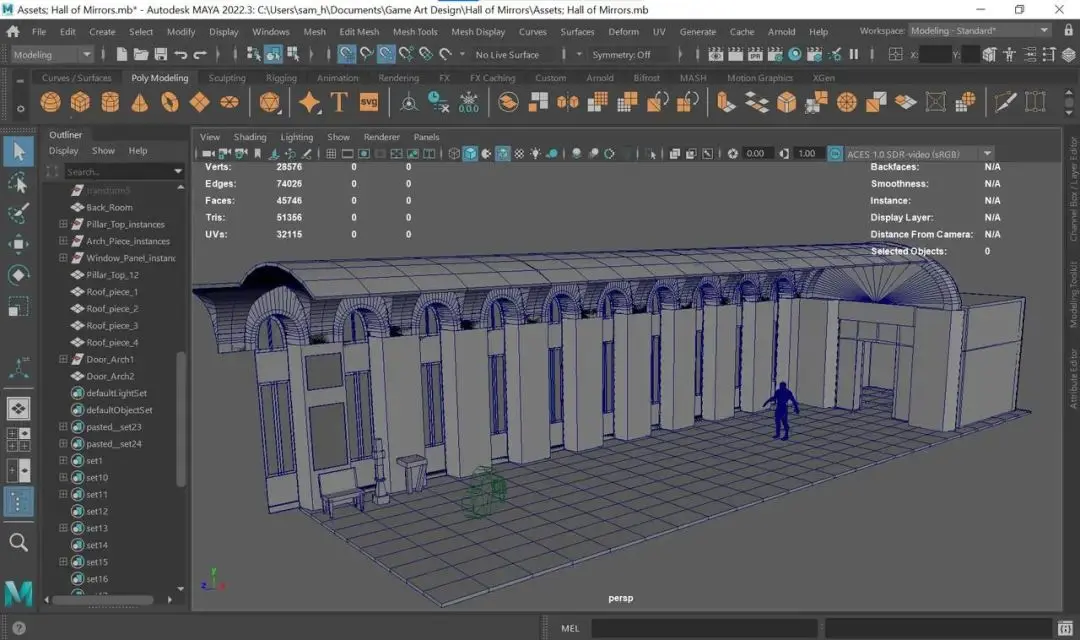Click the Redo arrow icon
Image resolution: width=1080 pixels, height=640 pixels.
point(200,54)
